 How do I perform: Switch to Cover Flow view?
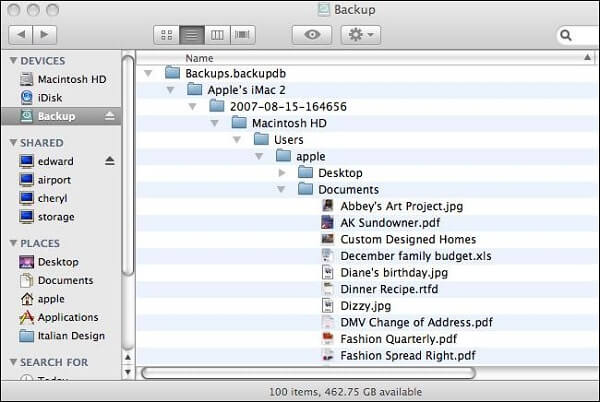click(x=243, y=35)
